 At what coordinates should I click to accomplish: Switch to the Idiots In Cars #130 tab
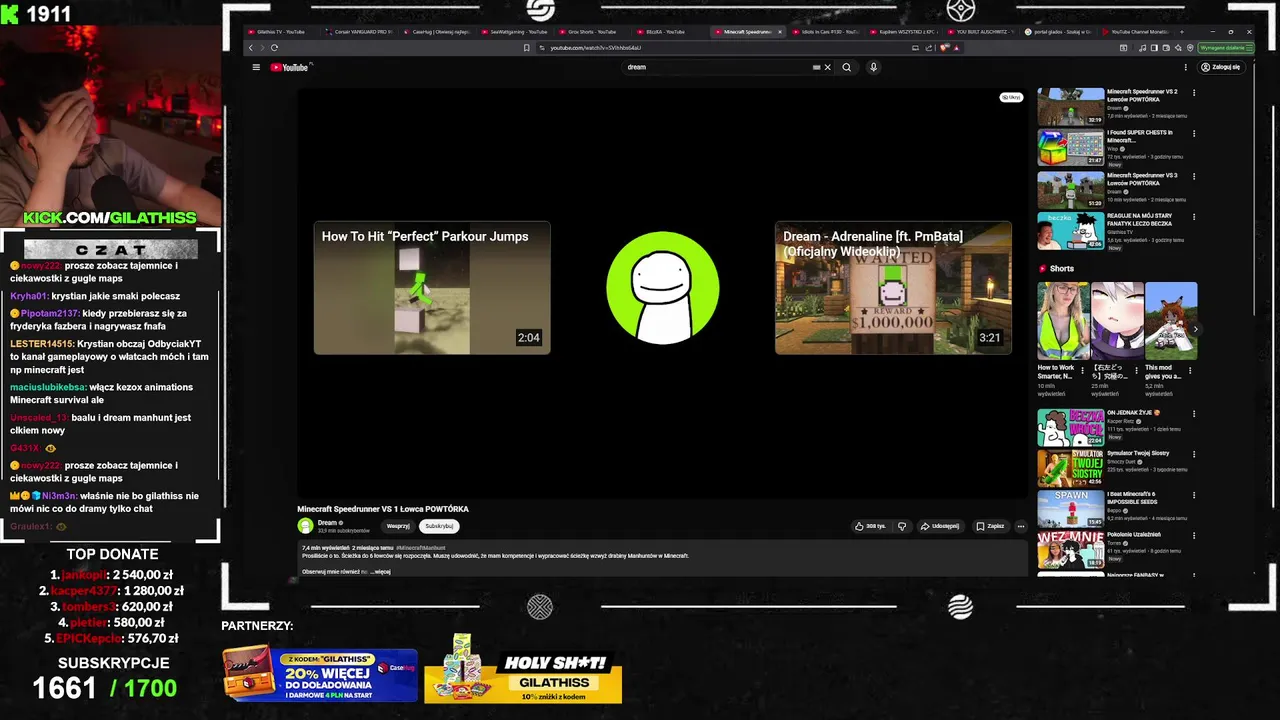825,31
